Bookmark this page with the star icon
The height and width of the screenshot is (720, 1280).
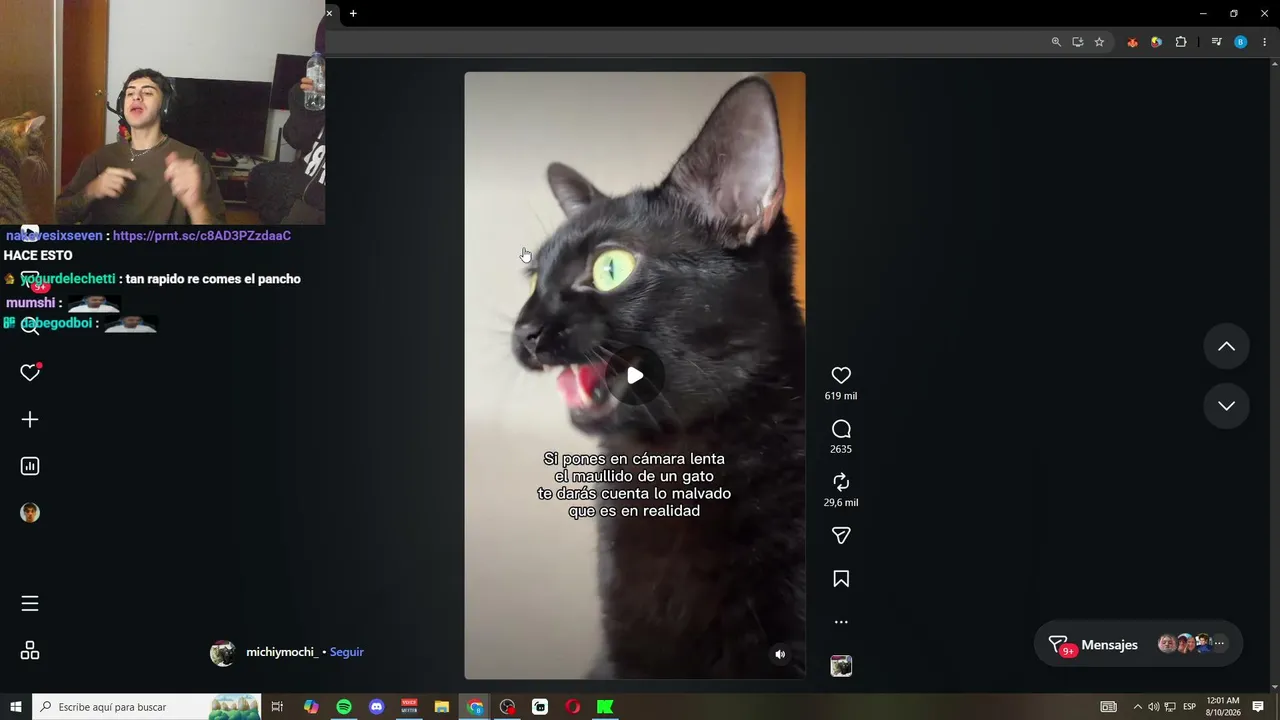(x=1099, y=42)
